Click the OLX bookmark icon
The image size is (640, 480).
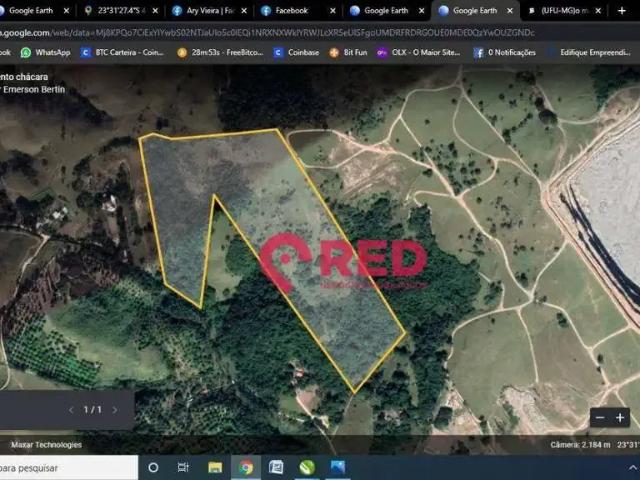[382, 53]
